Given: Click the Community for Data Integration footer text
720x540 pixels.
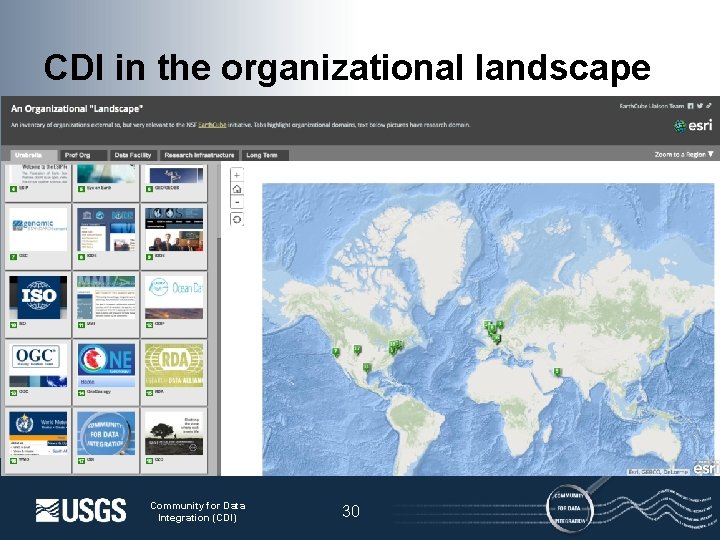Looking at the screenshot, I should (197, 512).
